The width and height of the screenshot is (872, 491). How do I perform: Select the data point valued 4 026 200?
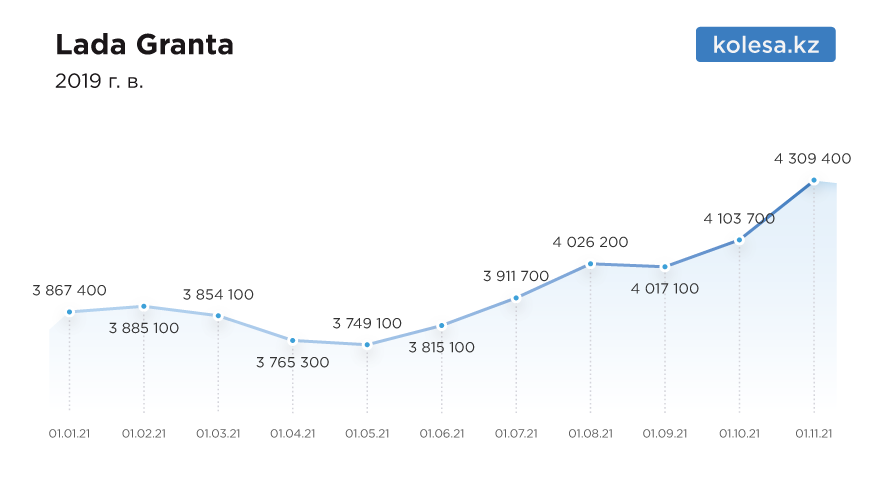click(591, 264)
